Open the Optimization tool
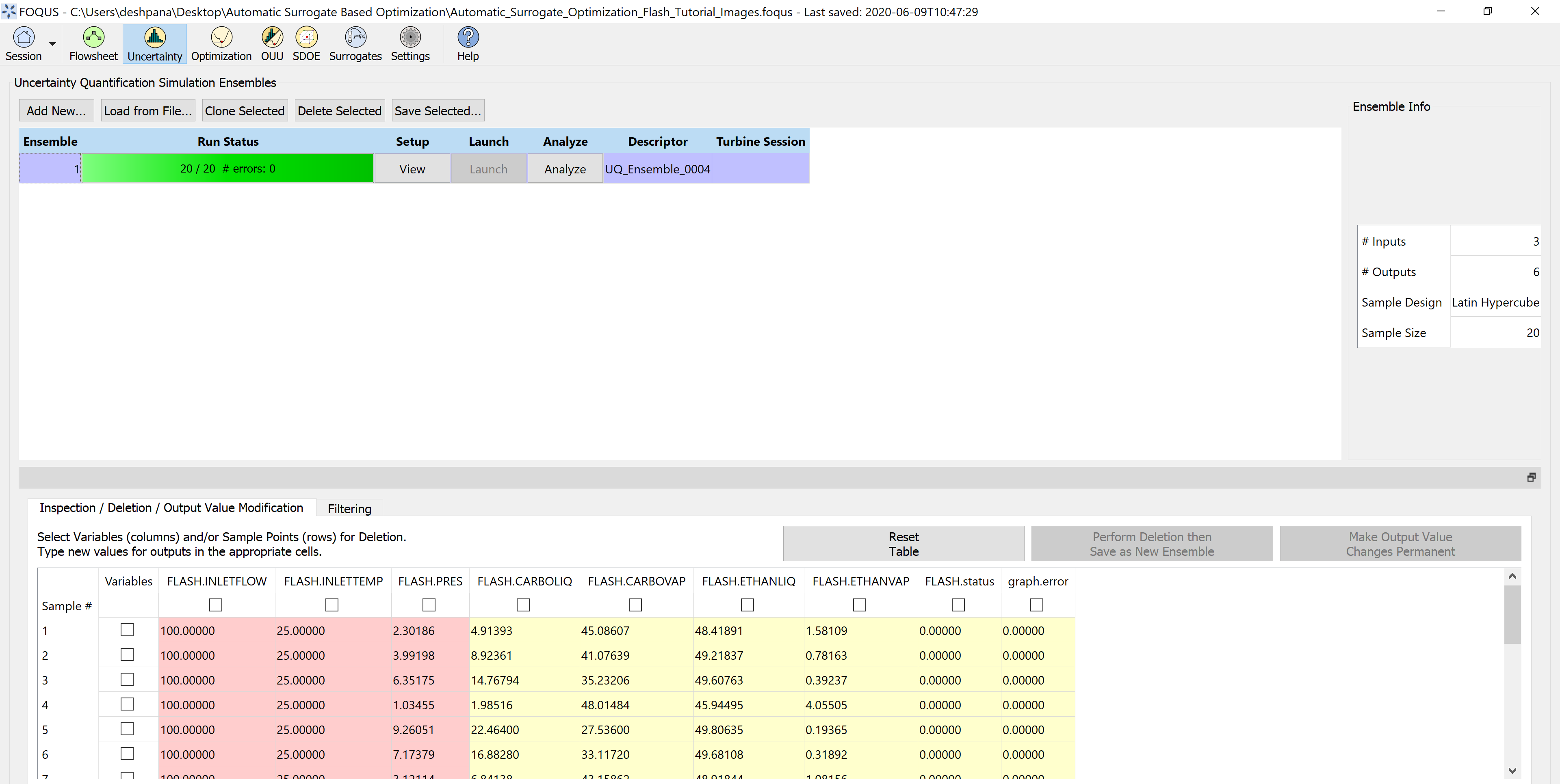This screenshot has height=784, width=1560. coord(221,37)
